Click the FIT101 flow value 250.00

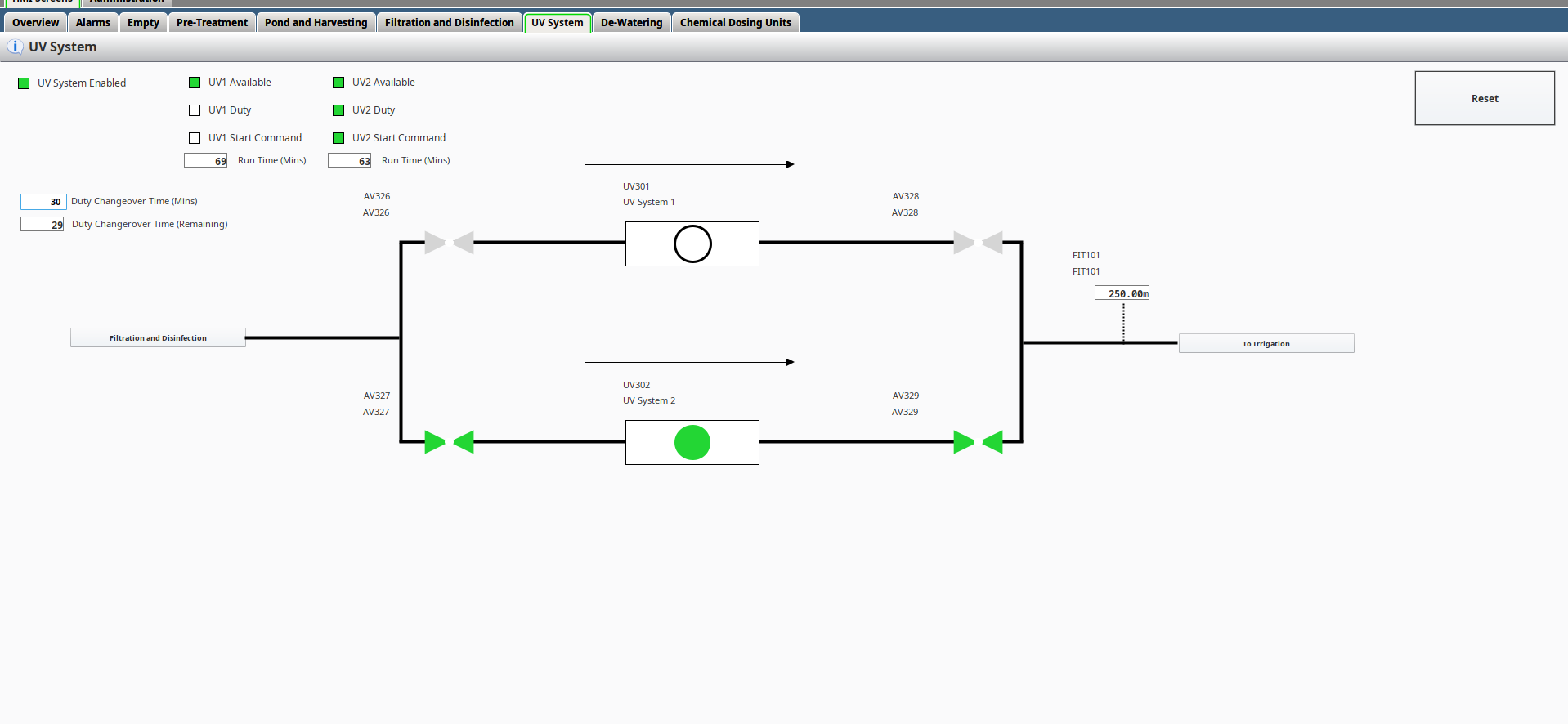tap(1122, 293)
